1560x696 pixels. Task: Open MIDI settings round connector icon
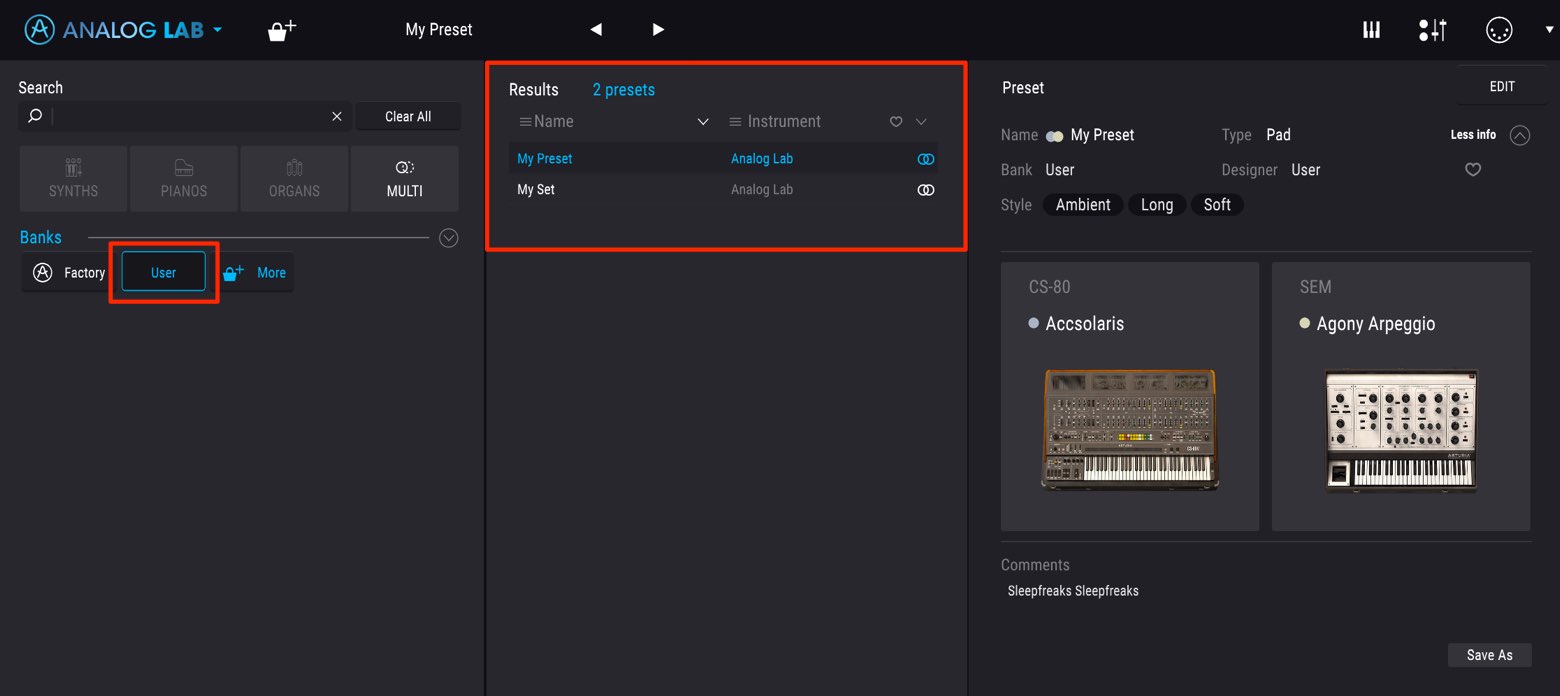point(1499,30)
